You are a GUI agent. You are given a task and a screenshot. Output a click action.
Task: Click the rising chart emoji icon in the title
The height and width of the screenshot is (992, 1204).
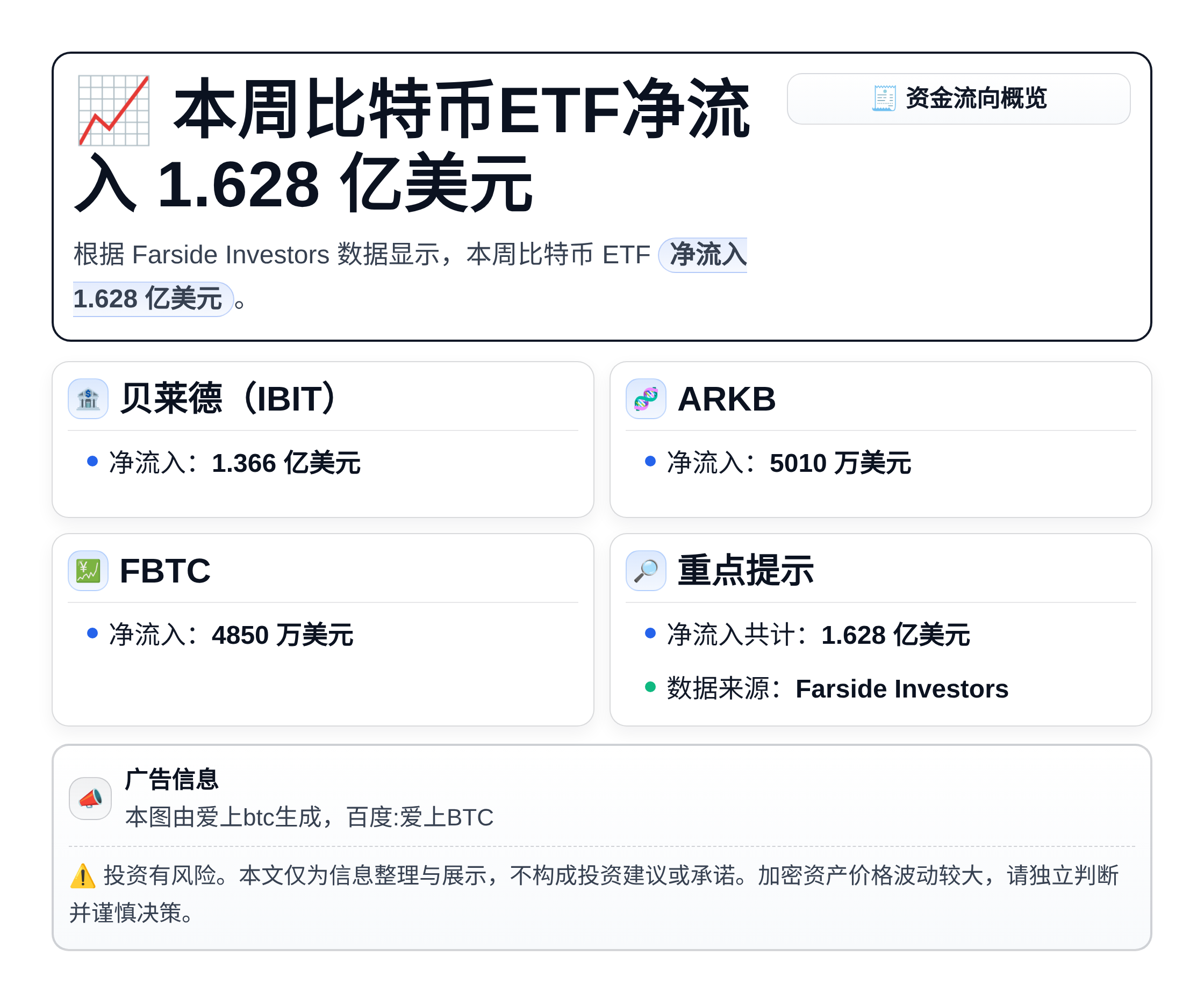(114, 110)
